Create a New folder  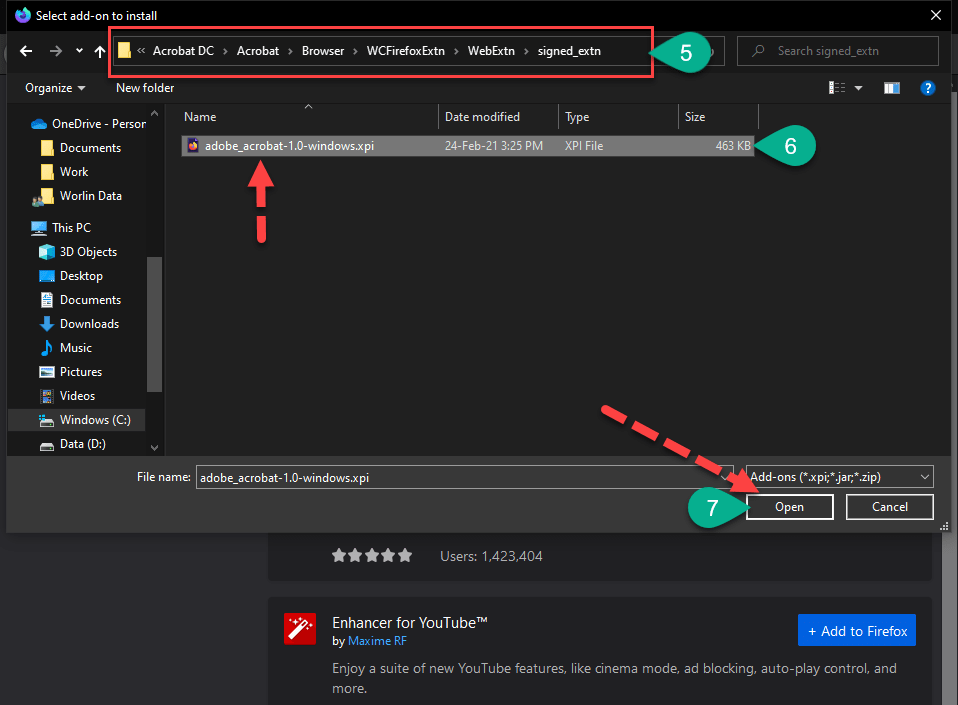click(x=145, y=88)
